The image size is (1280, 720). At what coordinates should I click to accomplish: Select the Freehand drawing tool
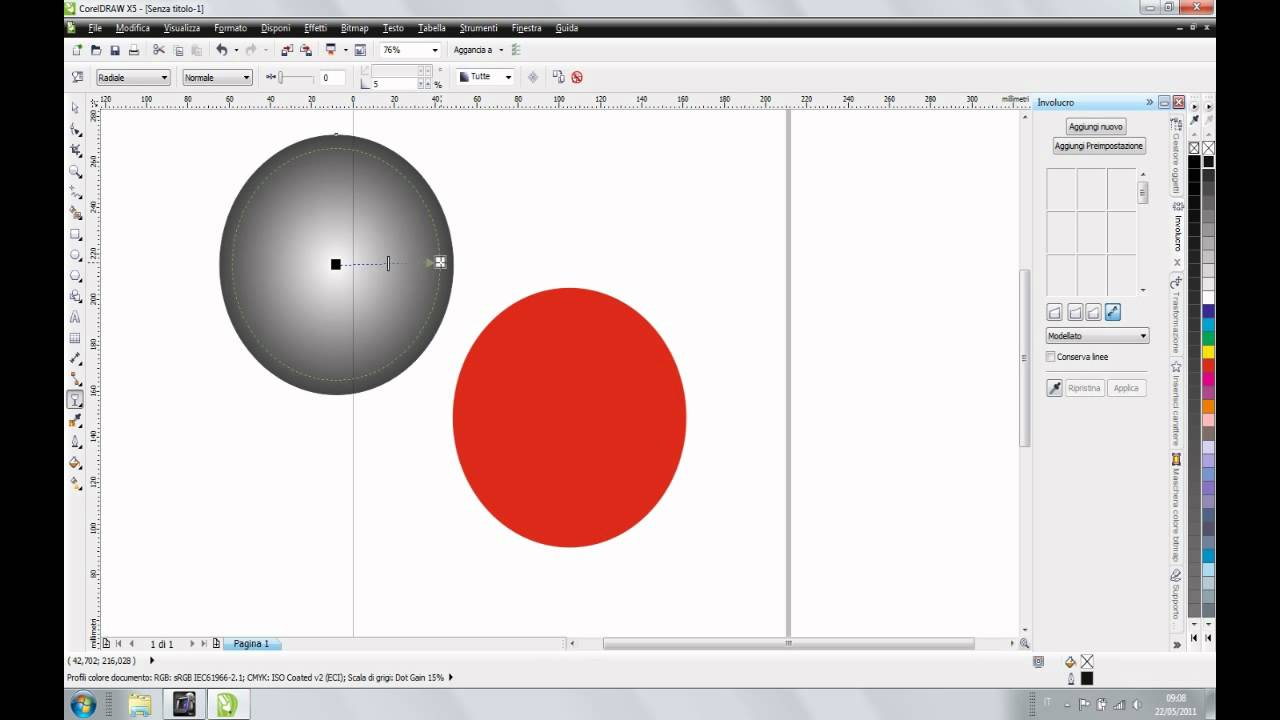point(75,192)
